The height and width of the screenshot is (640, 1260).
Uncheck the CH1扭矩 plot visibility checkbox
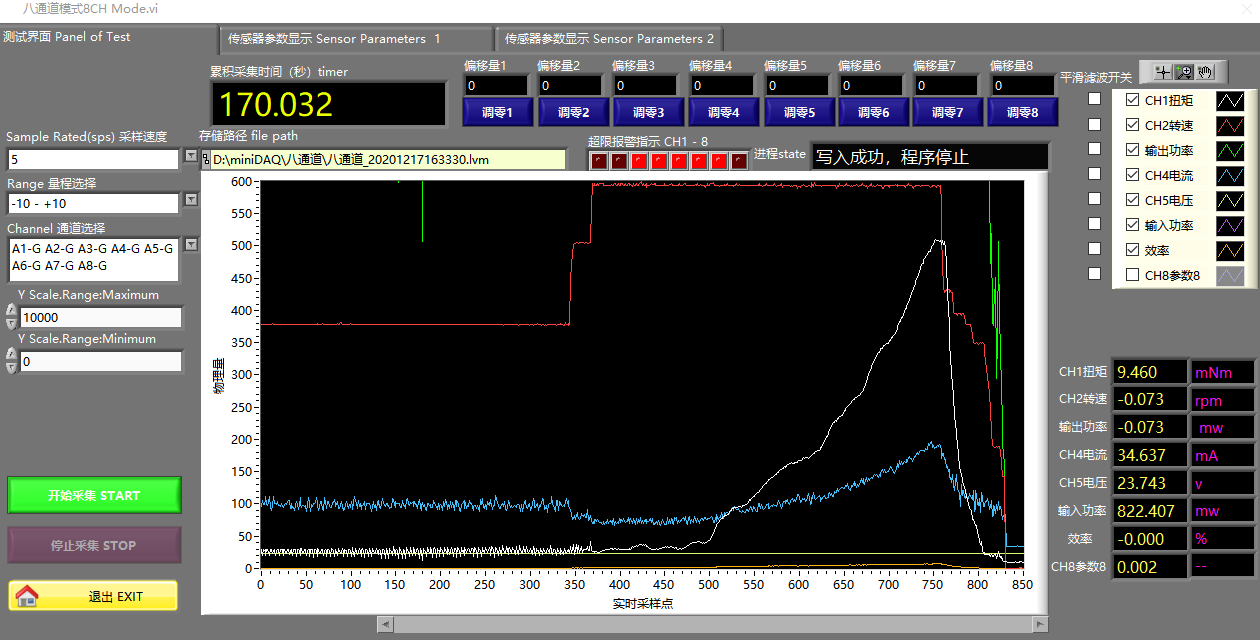point(1132,100)
